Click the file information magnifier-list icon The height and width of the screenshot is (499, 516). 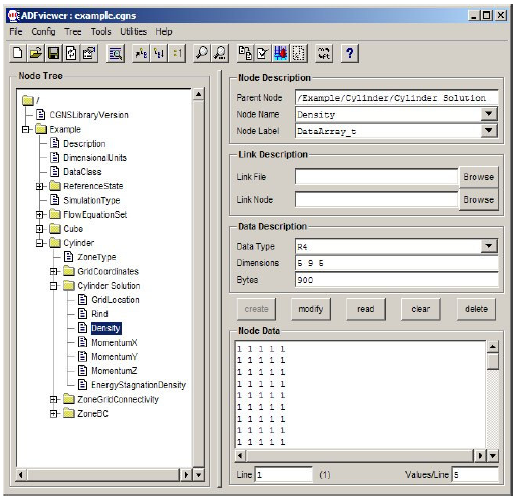pos(116,53)
